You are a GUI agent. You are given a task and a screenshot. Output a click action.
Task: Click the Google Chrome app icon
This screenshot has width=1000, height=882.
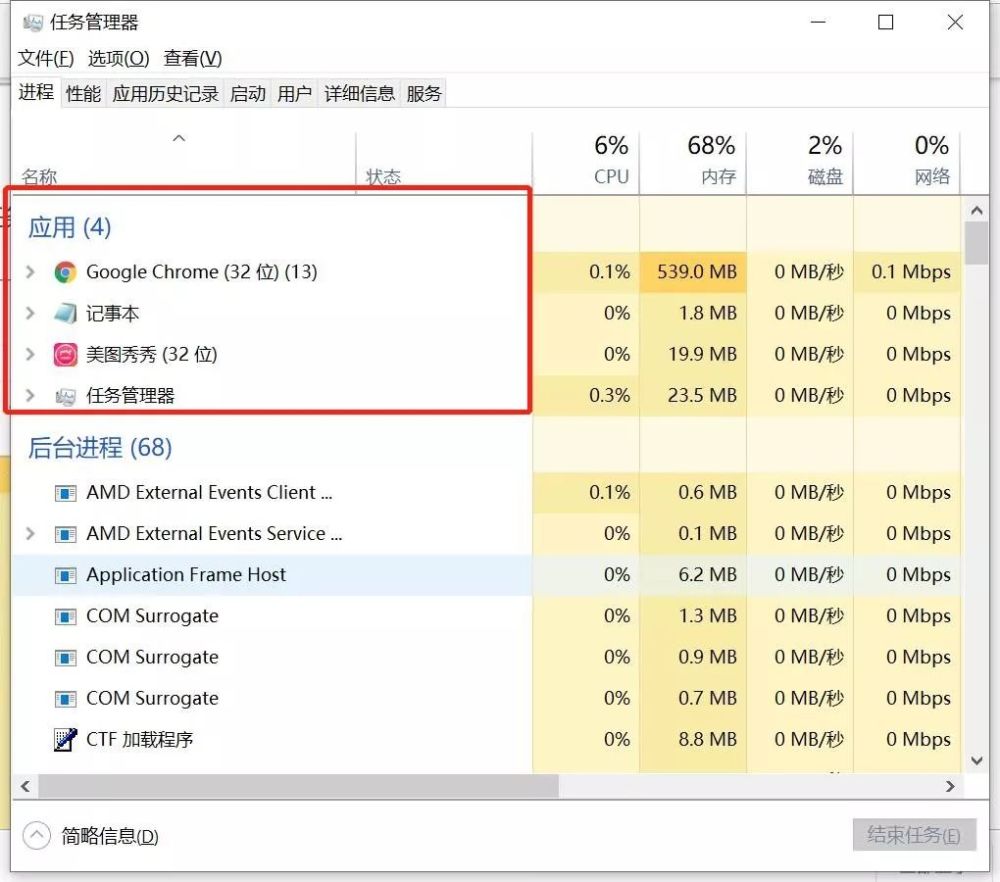coord(65,272)
